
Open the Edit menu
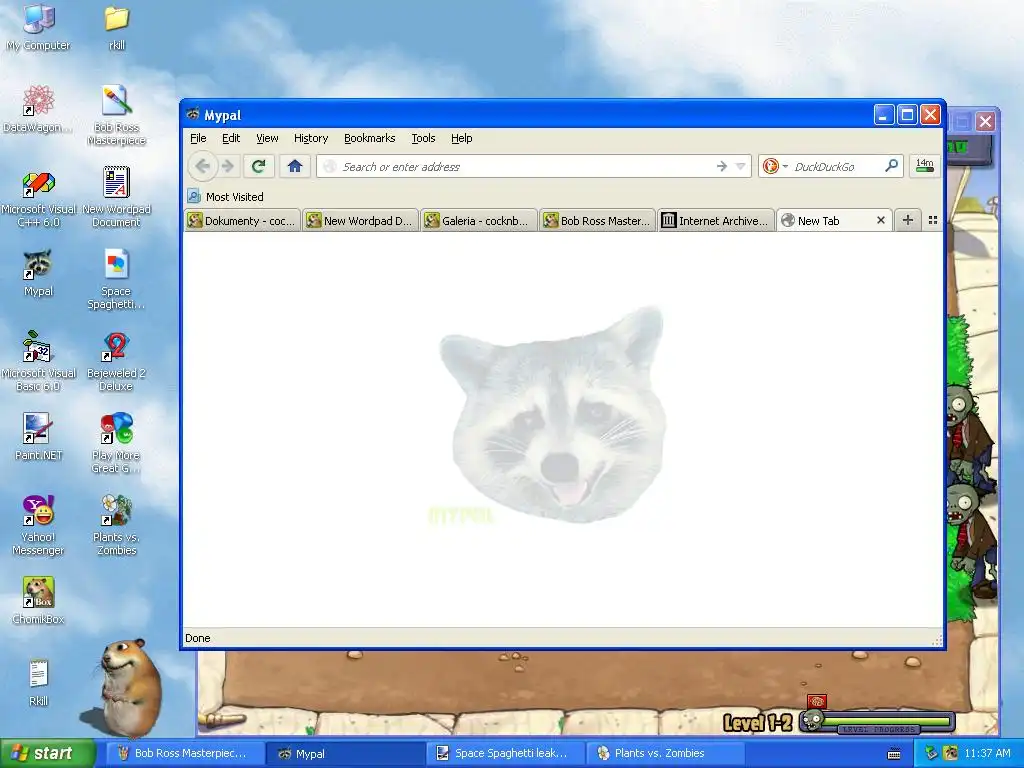(231, 138)
